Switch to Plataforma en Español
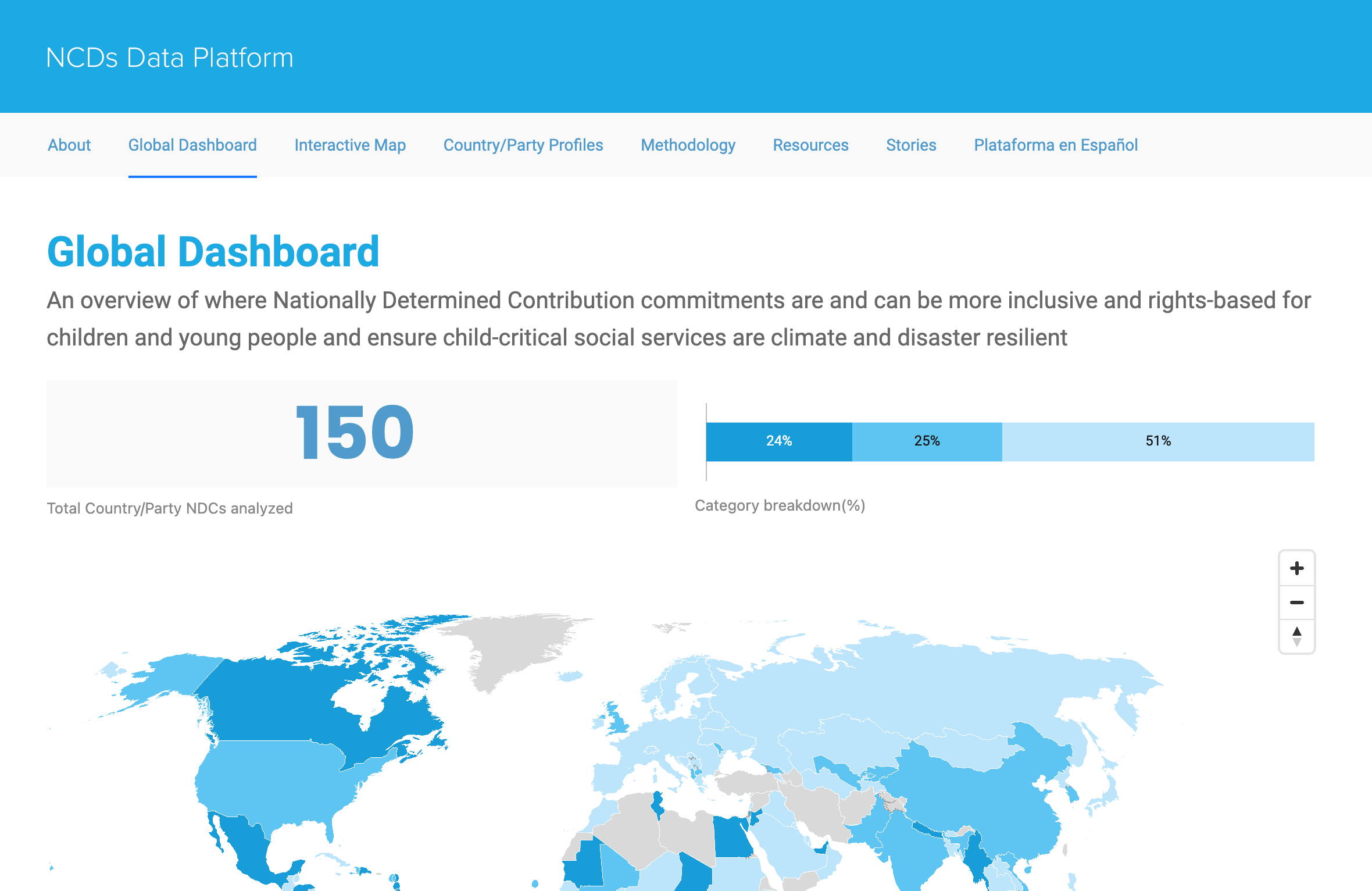Image resolution: width=1372 pixels, height=891 pixels. 1056,145
